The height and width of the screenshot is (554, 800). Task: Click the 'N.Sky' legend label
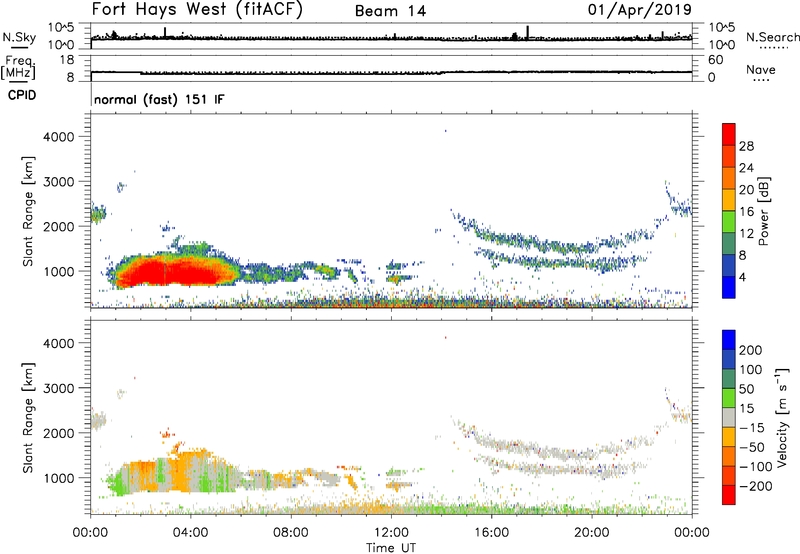[19, 37]
